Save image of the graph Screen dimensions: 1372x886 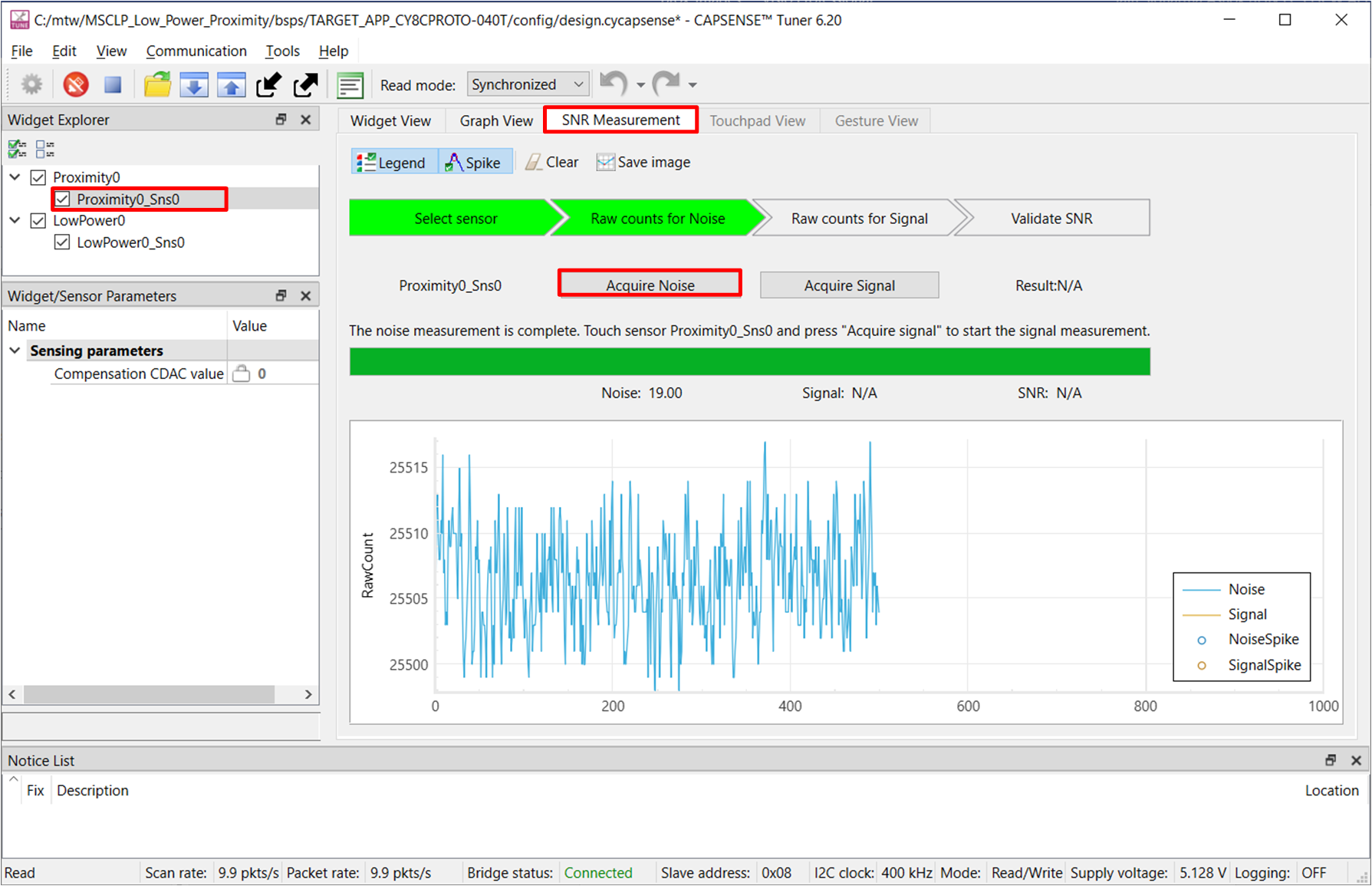point(643,162)
